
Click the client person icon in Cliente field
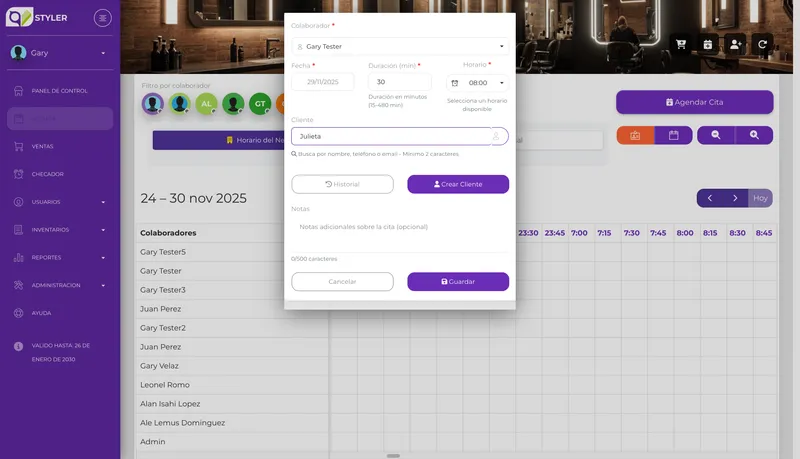[x=496, y=136]
